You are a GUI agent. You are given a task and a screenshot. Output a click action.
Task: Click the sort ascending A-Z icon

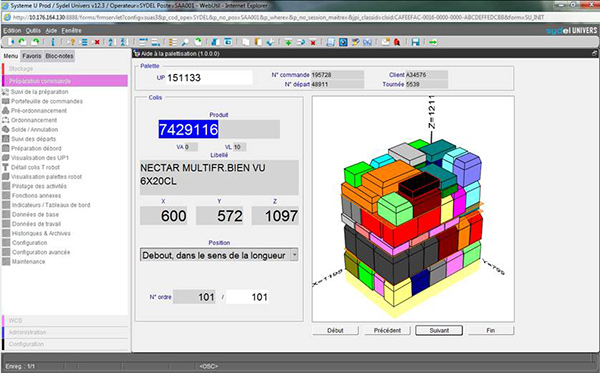pos(111,42)
